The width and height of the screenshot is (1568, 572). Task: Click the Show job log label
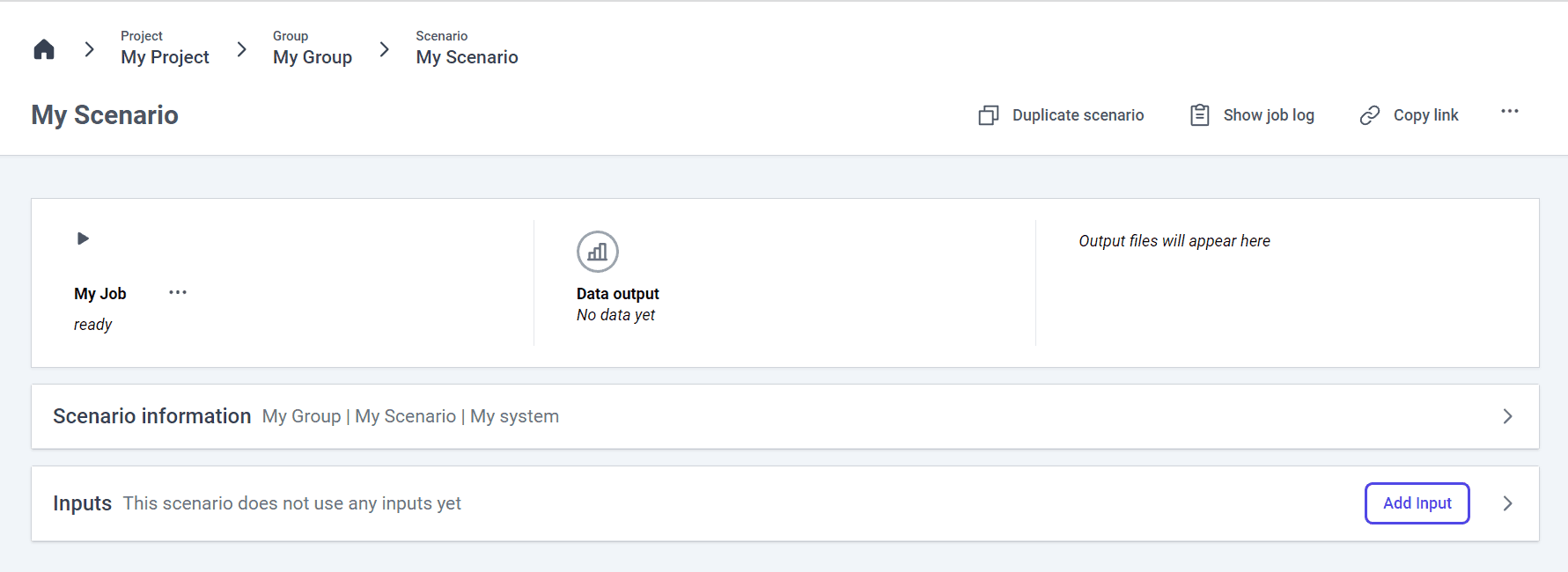1268,115
